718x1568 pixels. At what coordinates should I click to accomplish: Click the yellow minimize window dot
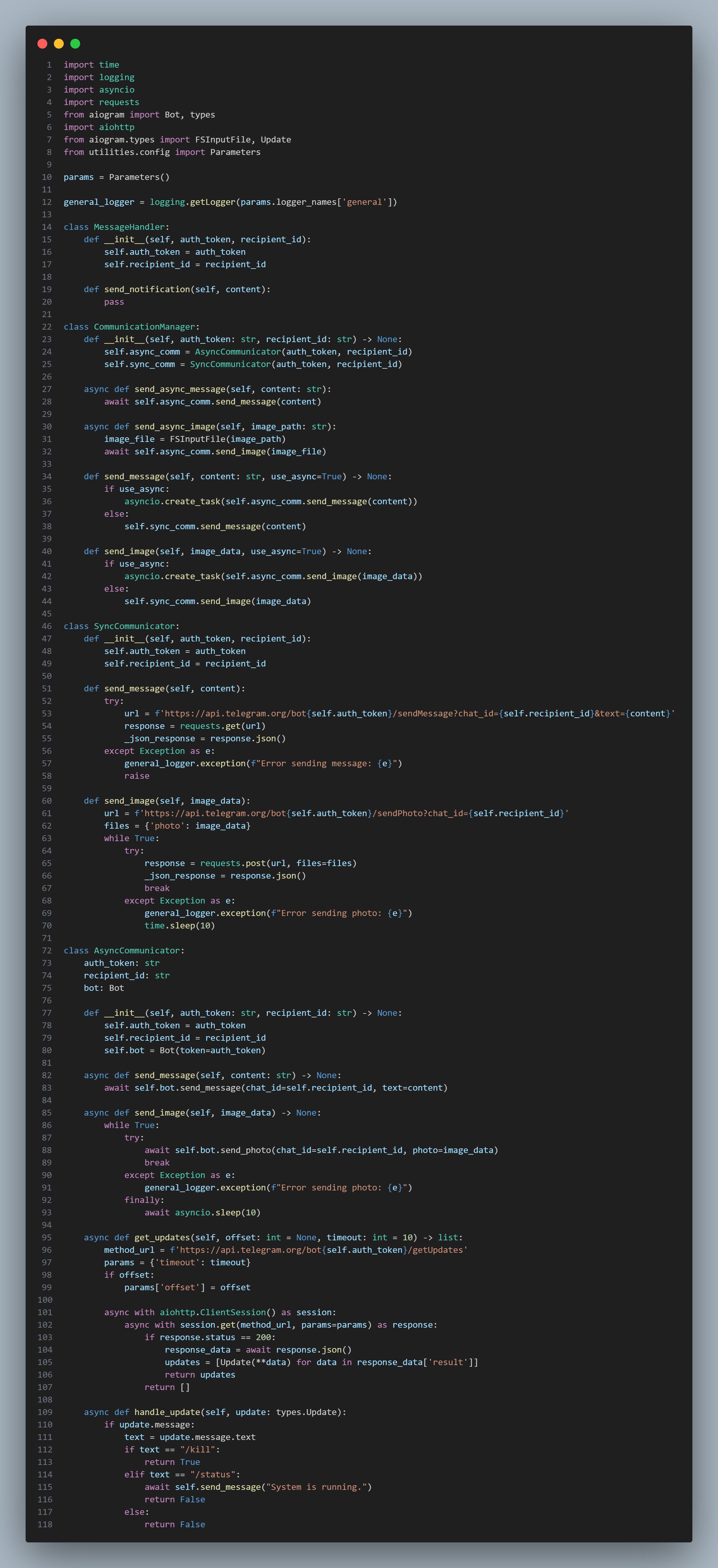(x=58, y=43)
